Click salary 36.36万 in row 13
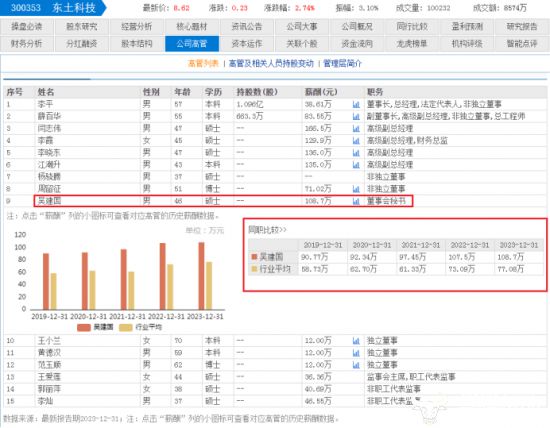 point(318,377)
